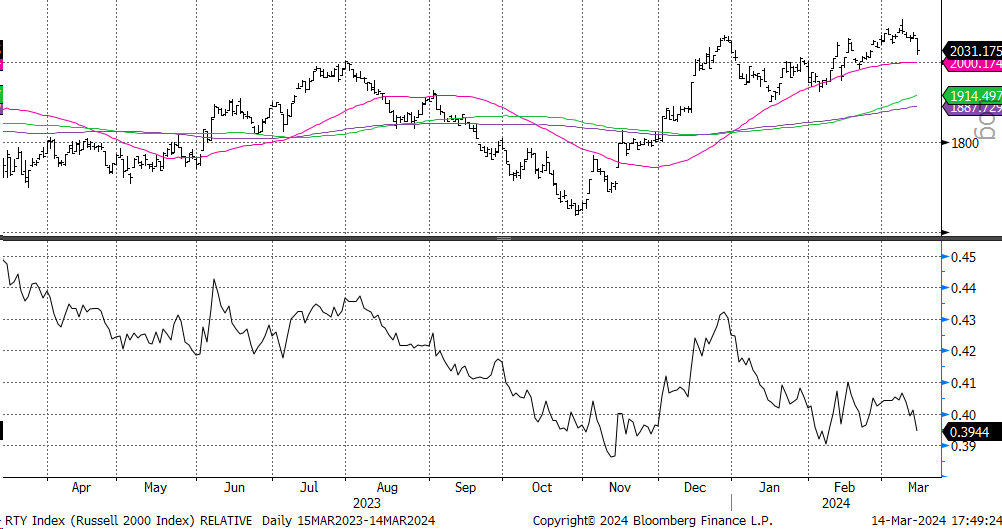The height and width of the screenshot is (529, 1002).
Task: Click the 0.42 value on lower axis
Action: tap(964, 351)
